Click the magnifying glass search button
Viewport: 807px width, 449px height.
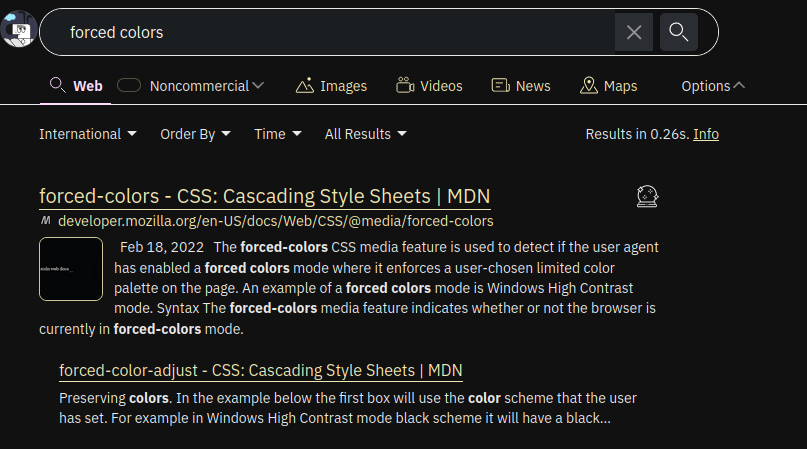pos(679,33)
